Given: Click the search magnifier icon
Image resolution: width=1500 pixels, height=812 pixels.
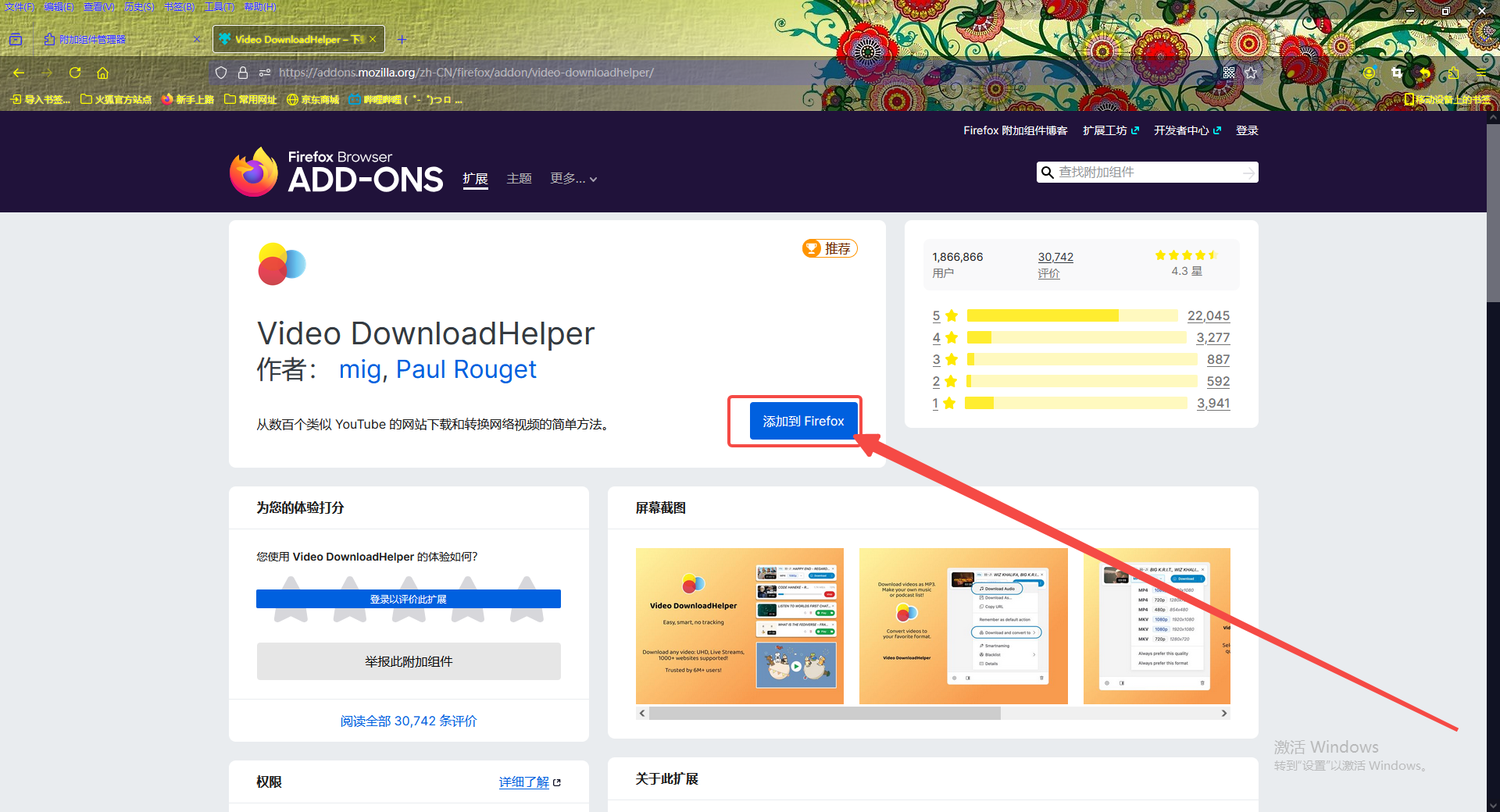Looking at the screenshot, I should 1048,172.
